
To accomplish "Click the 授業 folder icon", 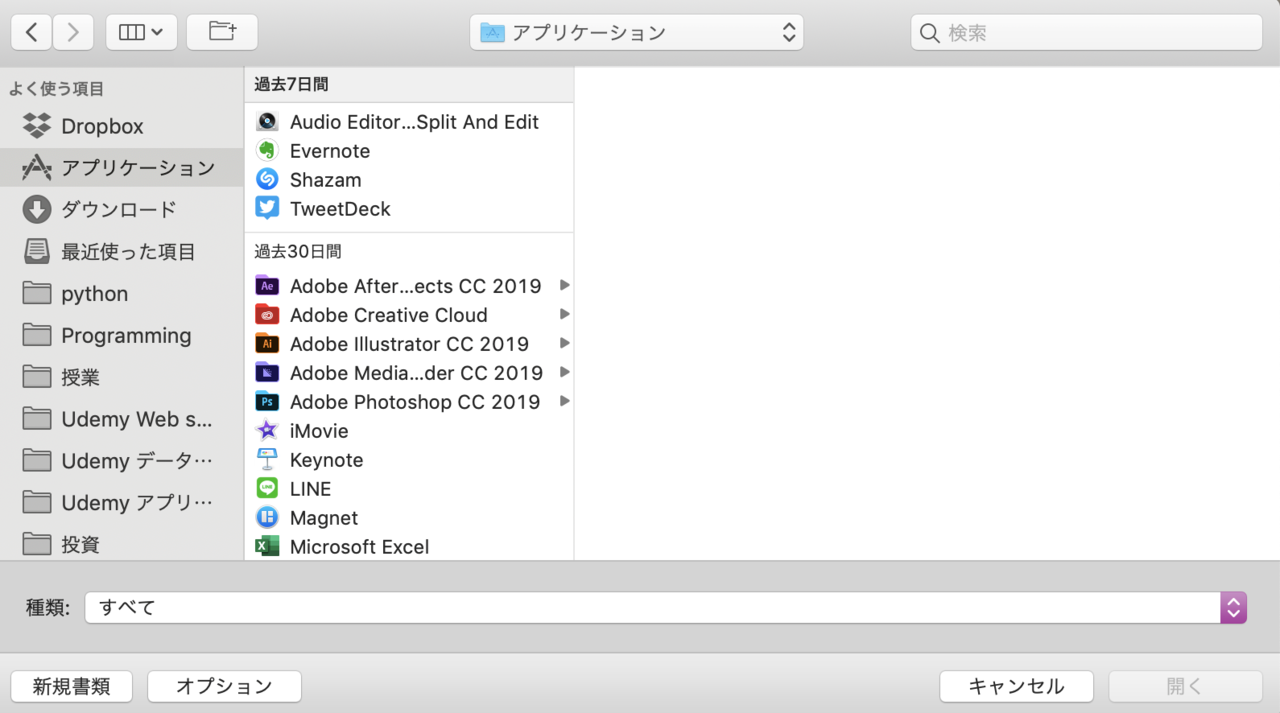I will [37, 378].
